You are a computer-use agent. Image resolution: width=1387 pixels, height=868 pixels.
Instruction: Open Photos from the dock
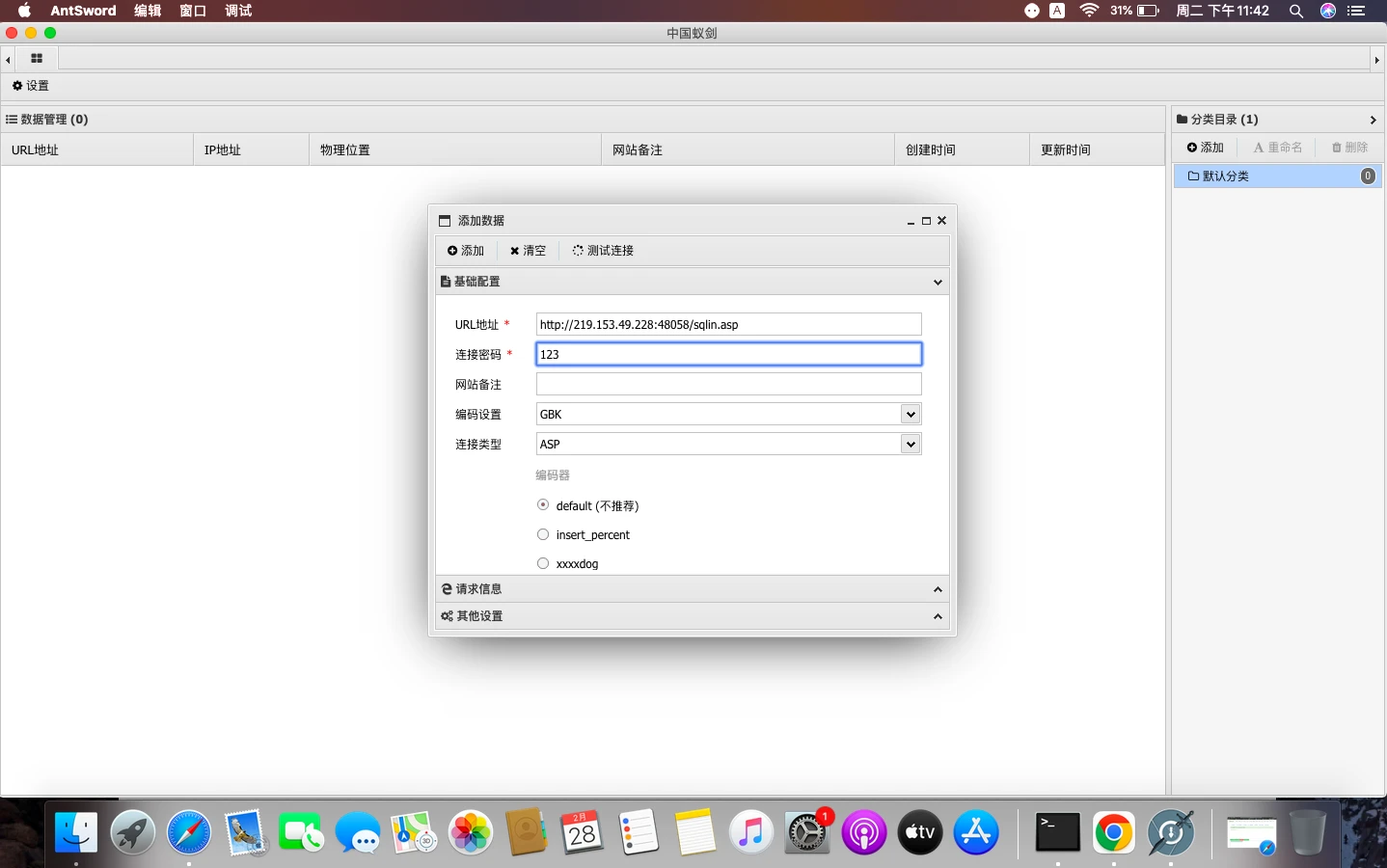[471, 832]
